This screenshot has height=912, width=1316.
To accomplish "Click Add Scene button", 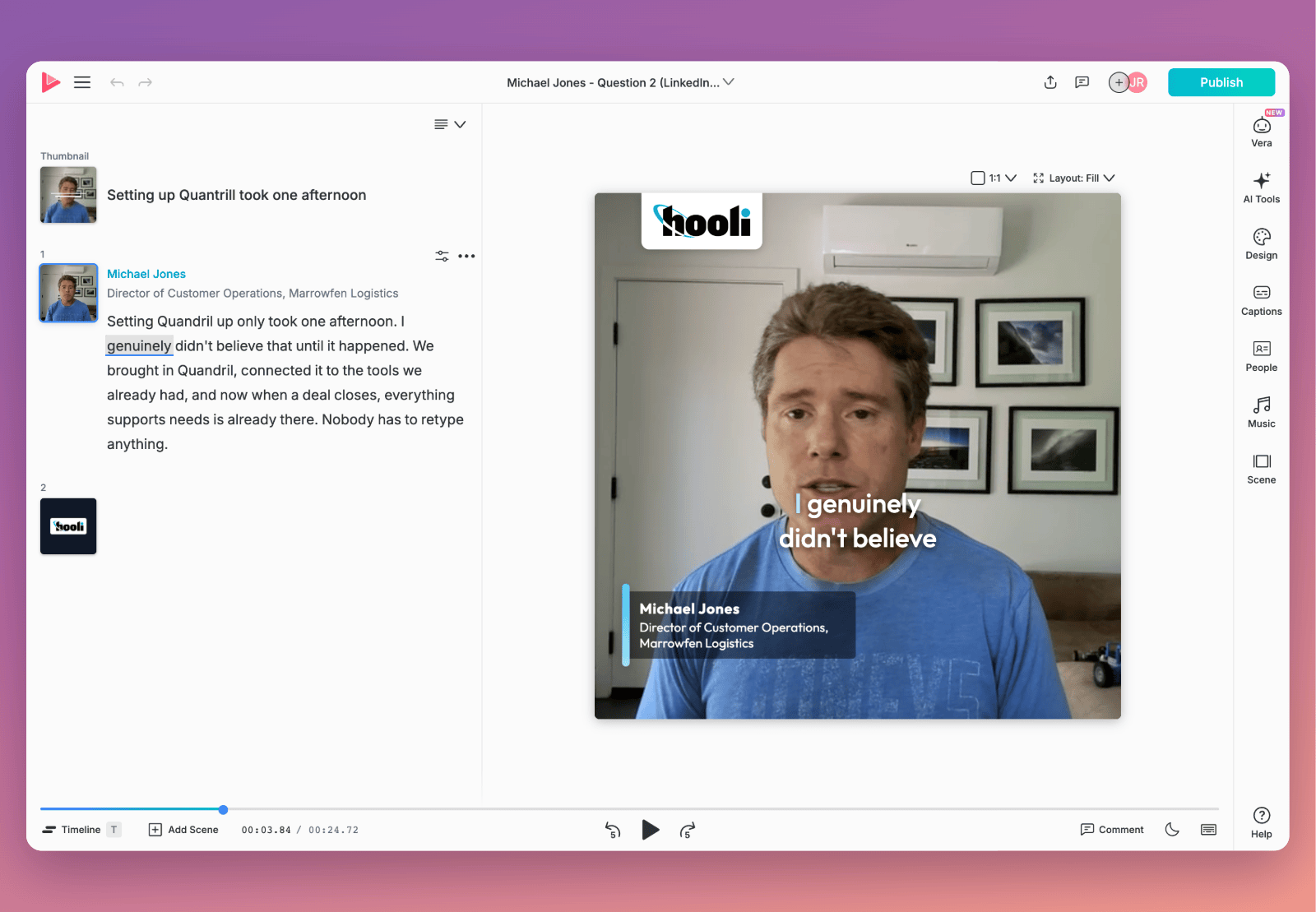I will pos(183,830).
